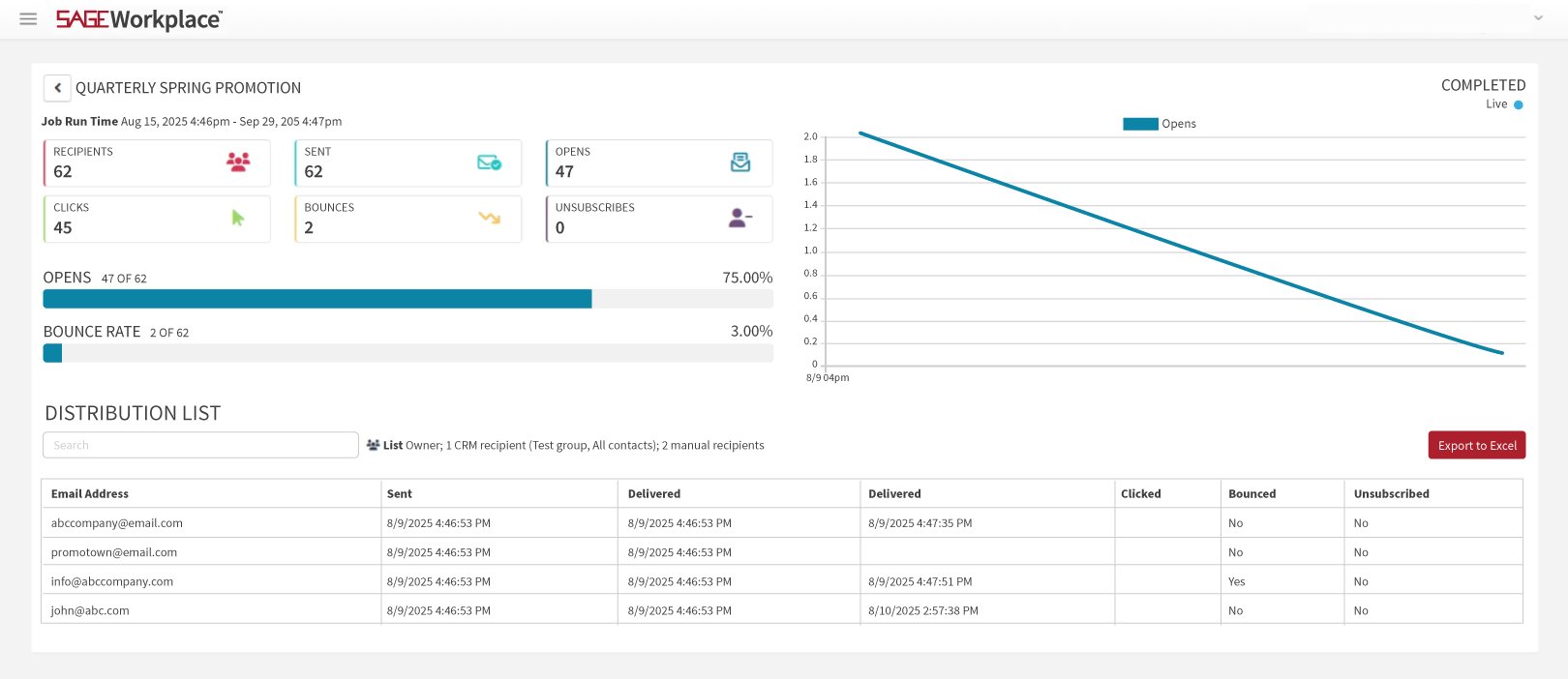This screenshot has width=1568, height=679.
Task: Click the Export to Excel button
Action: click(x=1476, y=445)
